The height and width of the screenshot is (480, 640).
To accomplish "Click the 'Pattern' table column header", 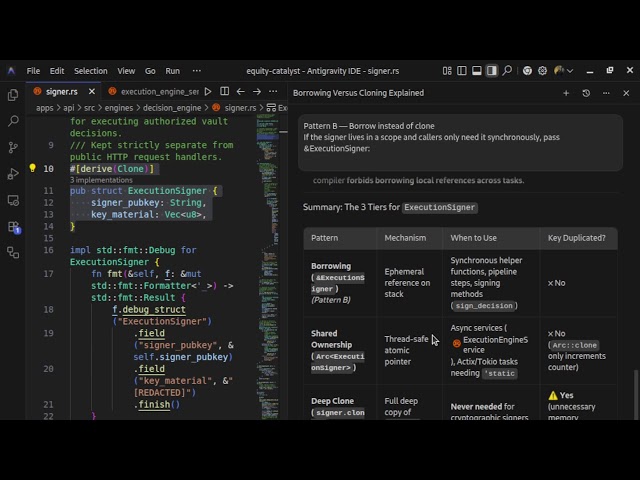I will [324, 238].
